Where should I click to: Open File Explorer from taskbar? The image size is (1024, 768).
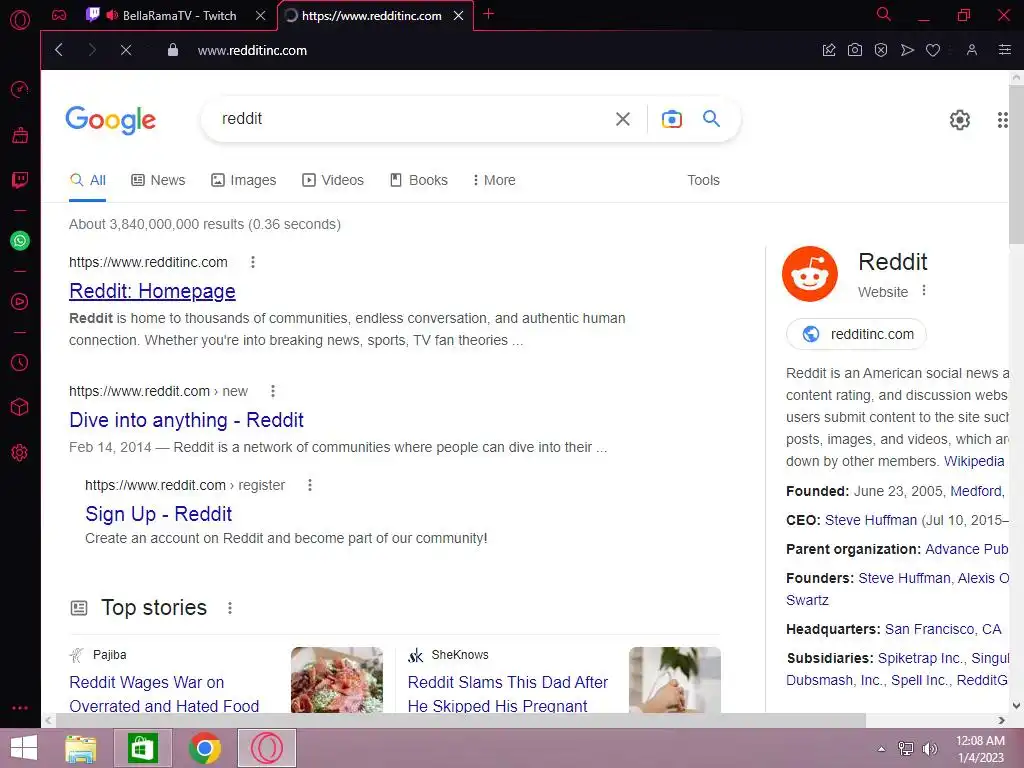pyautogui.click(x=81, y=748)
